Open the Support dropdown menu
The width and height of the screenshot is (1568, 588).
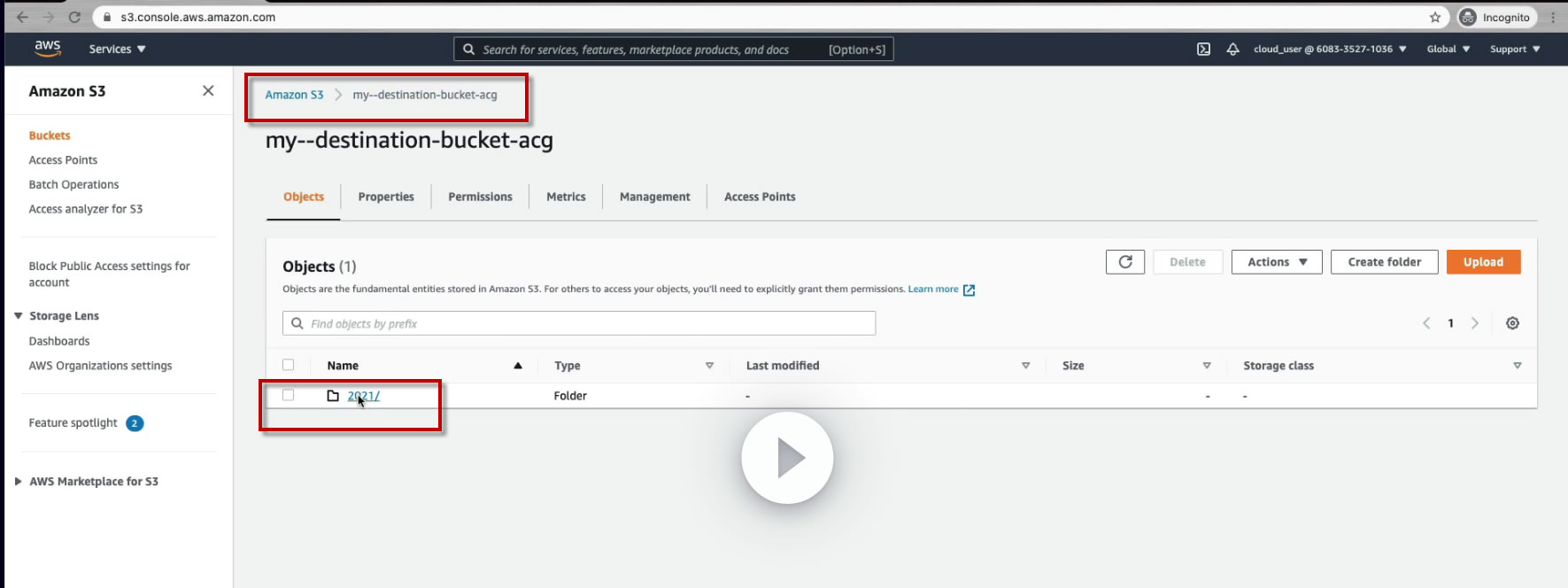[x=1515, y=50]
